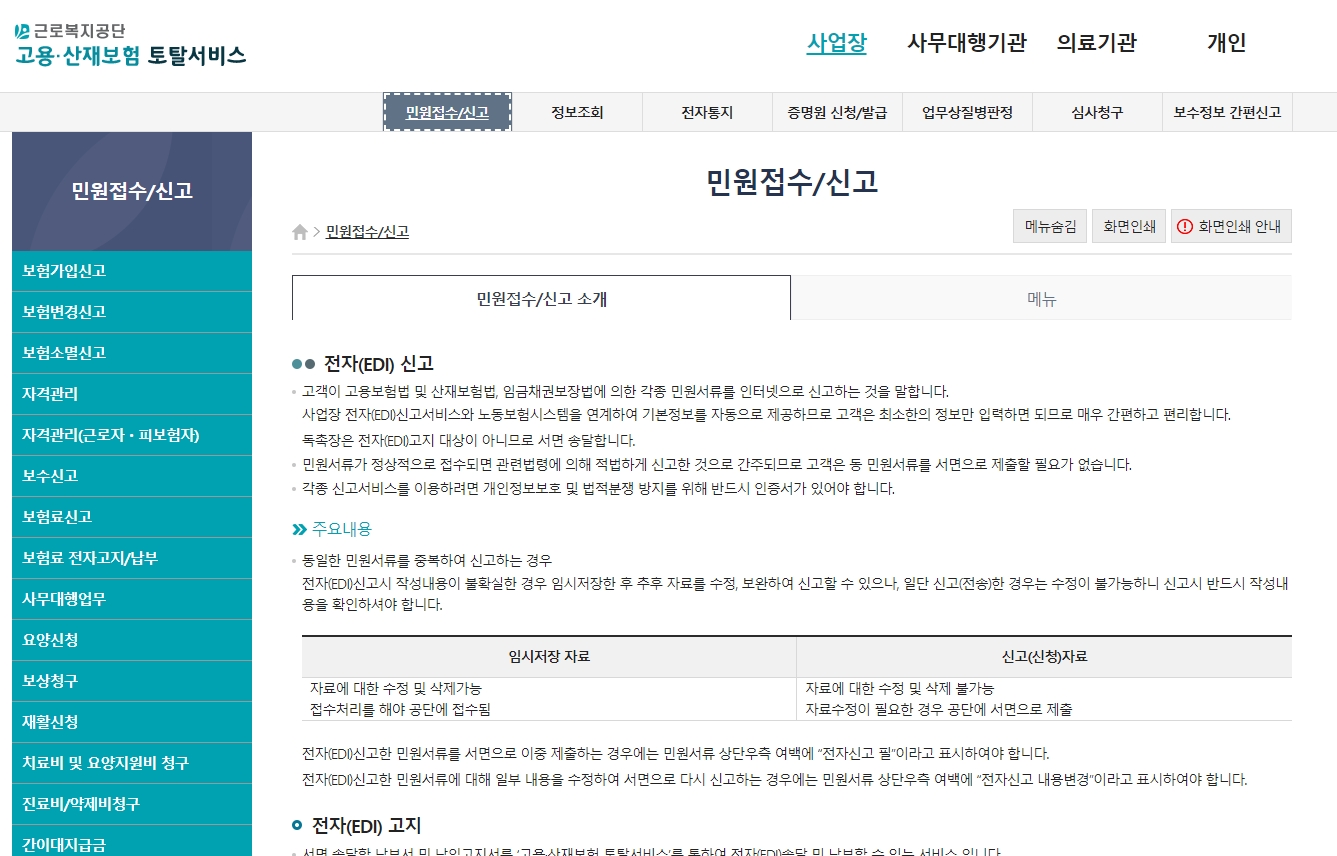Click the 화면인쇄 button
The height and width of the screenshot is (856, 1337).
tap(1128, 226)
